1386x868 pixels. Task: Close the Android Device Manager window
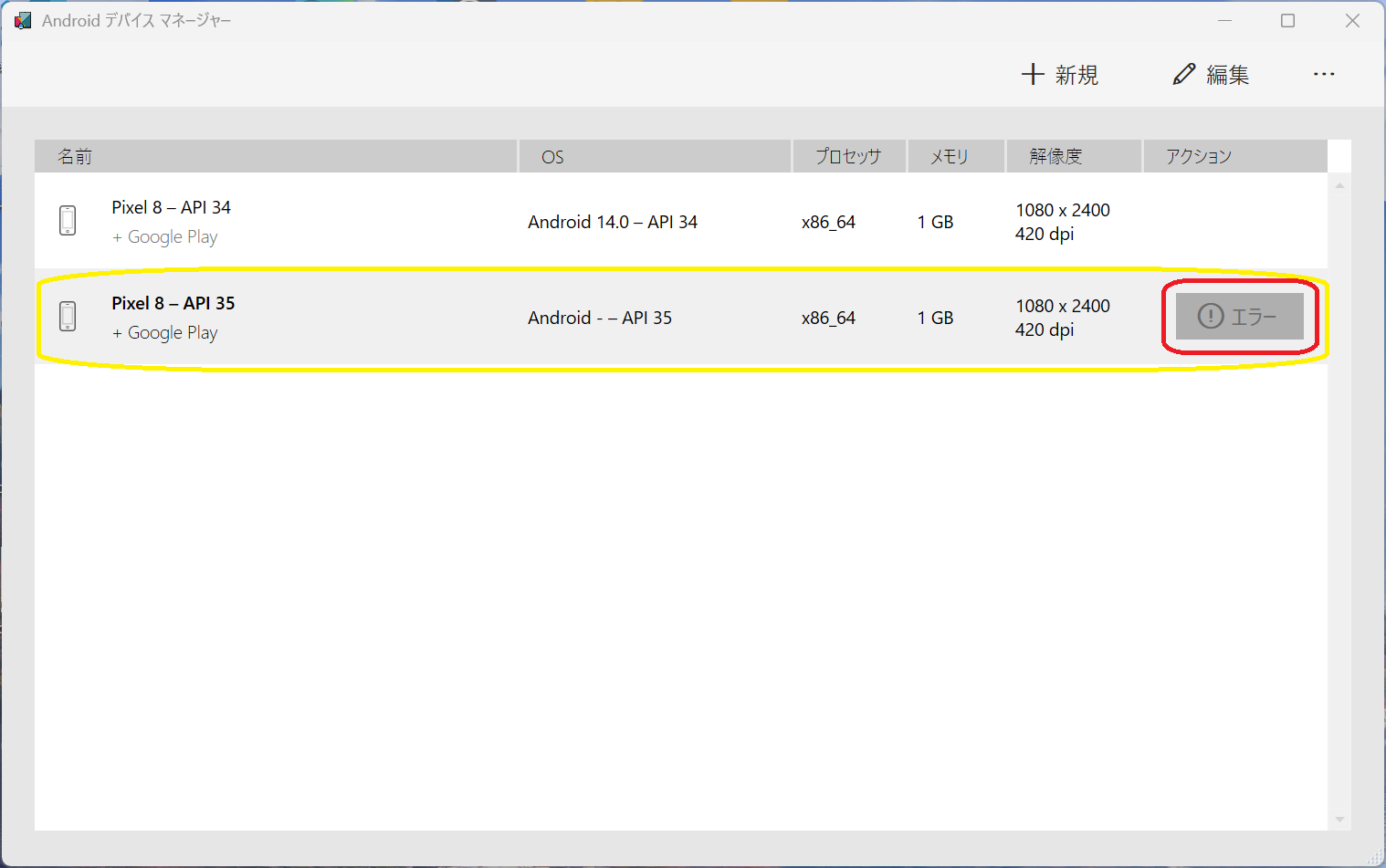point(1352,20)
